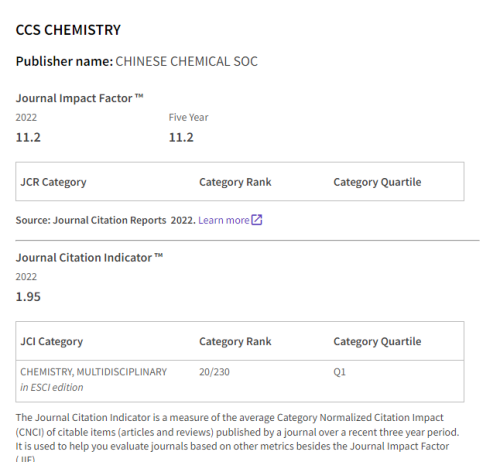This screenshot has height=462, width=500.
Task: Click the Source: Journal Citation Reports 2022 text
Action: tap(105, 220)
